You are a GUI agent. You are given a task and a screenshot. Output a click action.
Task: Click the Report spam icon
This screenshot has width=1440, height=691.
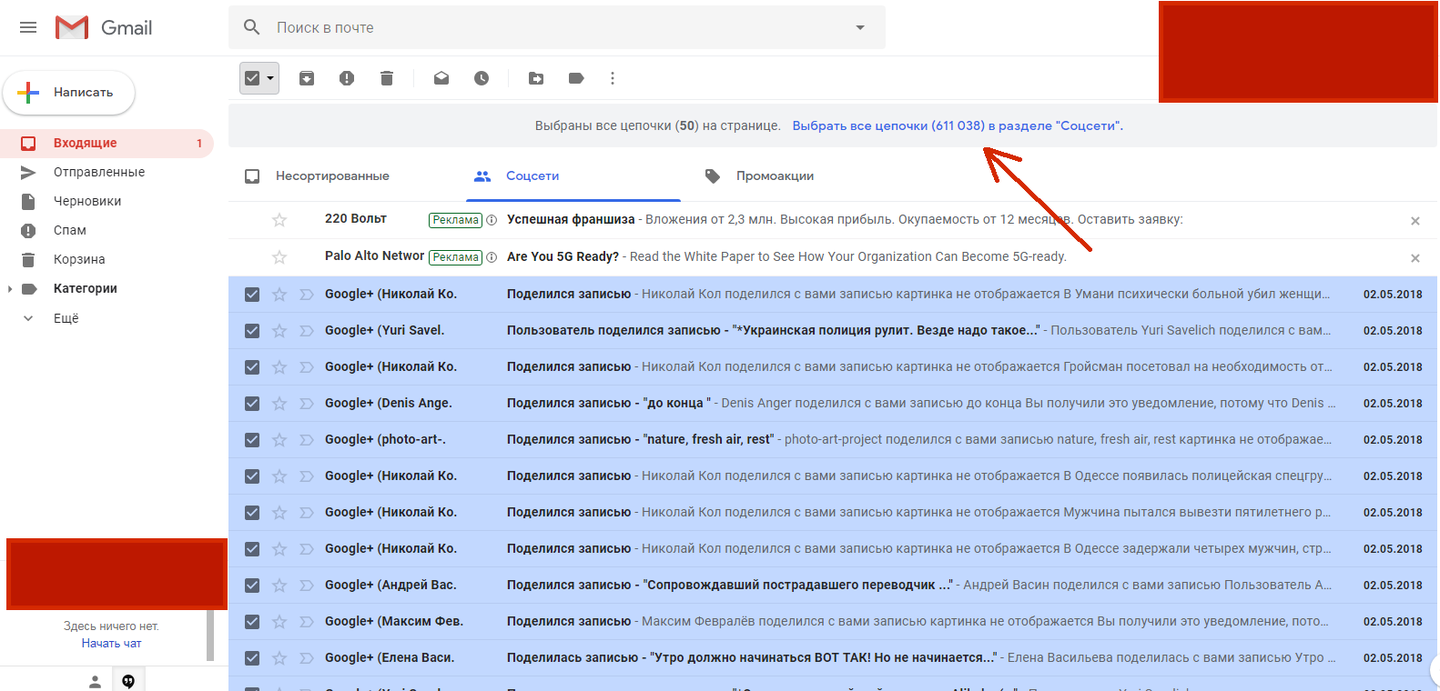[347, 78]
